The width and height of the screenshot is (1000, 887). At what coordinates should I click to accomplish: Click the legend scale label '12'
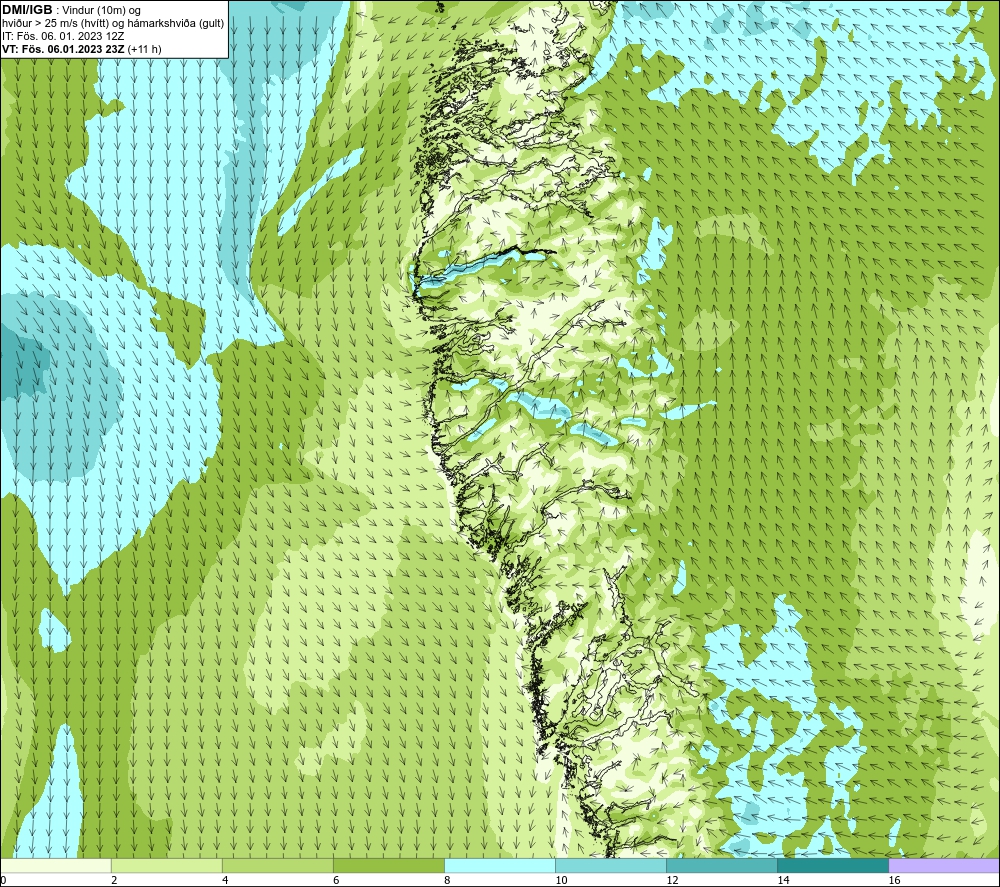[672, 881]
